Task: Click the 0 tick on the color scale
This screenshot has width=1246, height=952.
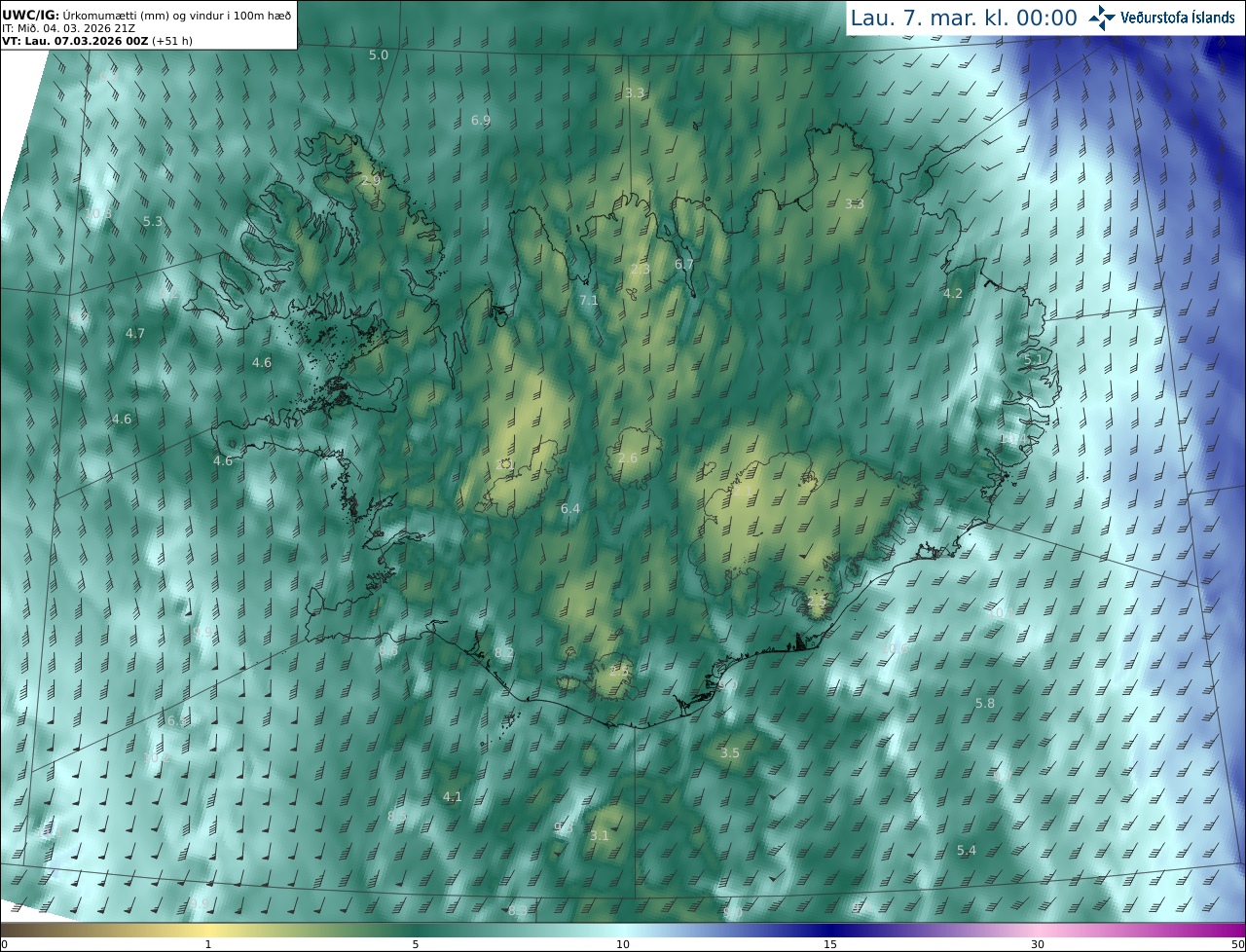Action: [4, 945]
